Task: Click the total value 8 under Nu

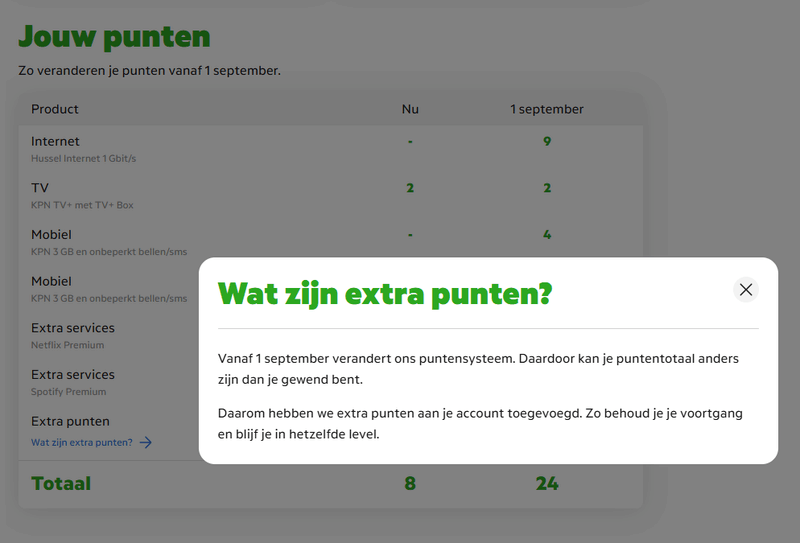Action: (x=410, y=484)
